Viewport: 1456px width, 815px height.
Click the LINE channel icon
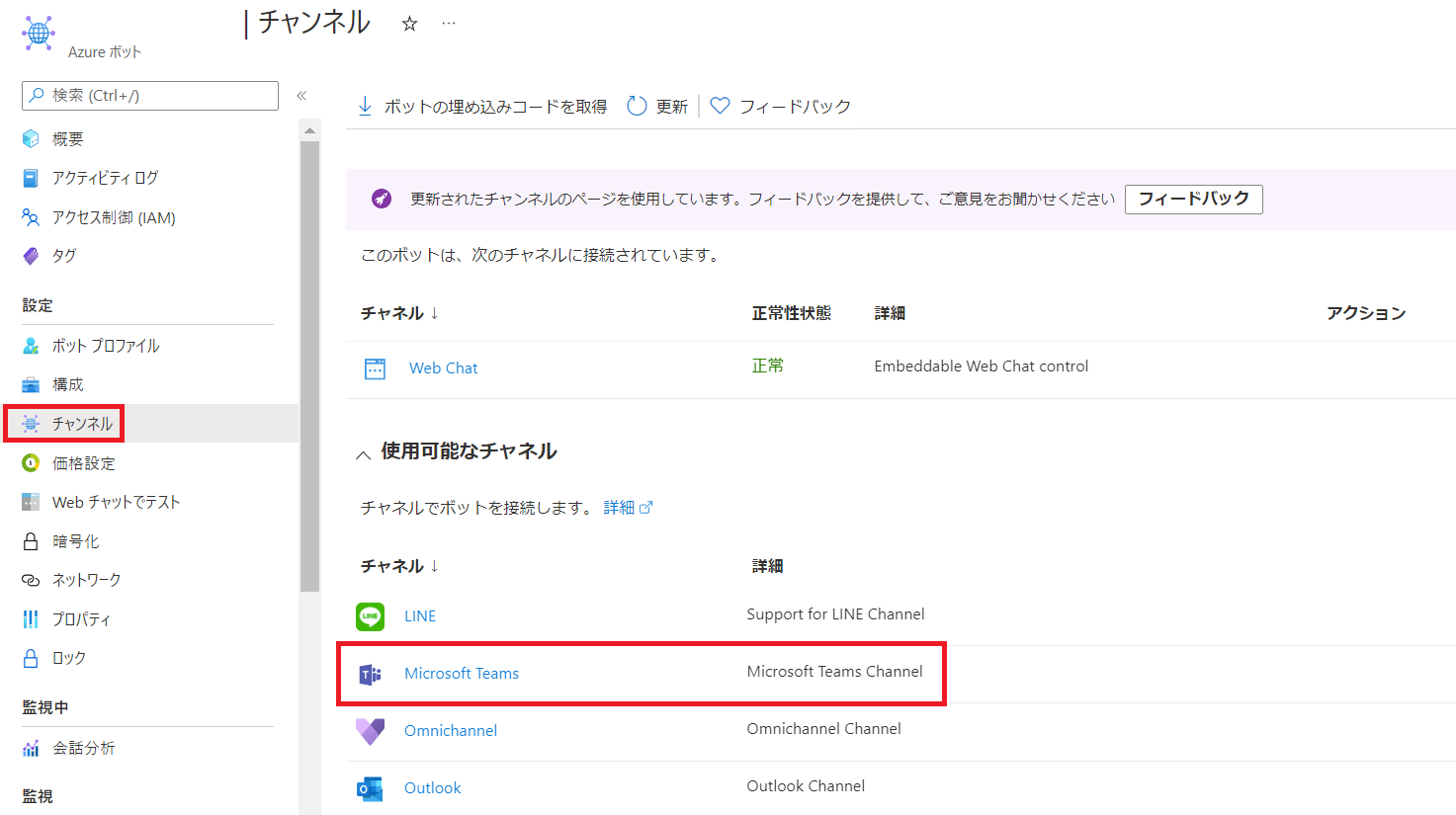(x=371, y=616)
